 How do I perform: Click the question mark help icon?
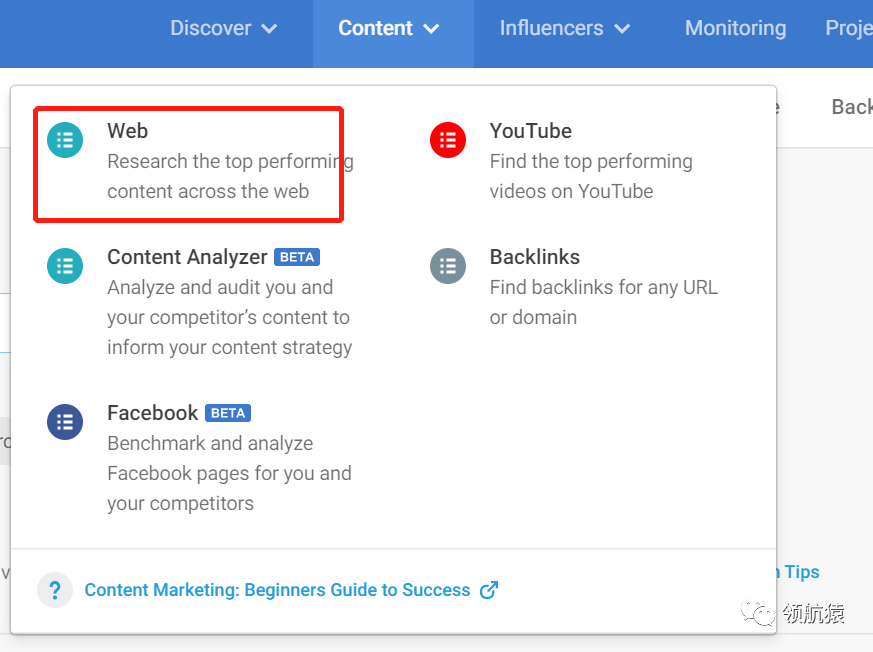click(55, 590)
